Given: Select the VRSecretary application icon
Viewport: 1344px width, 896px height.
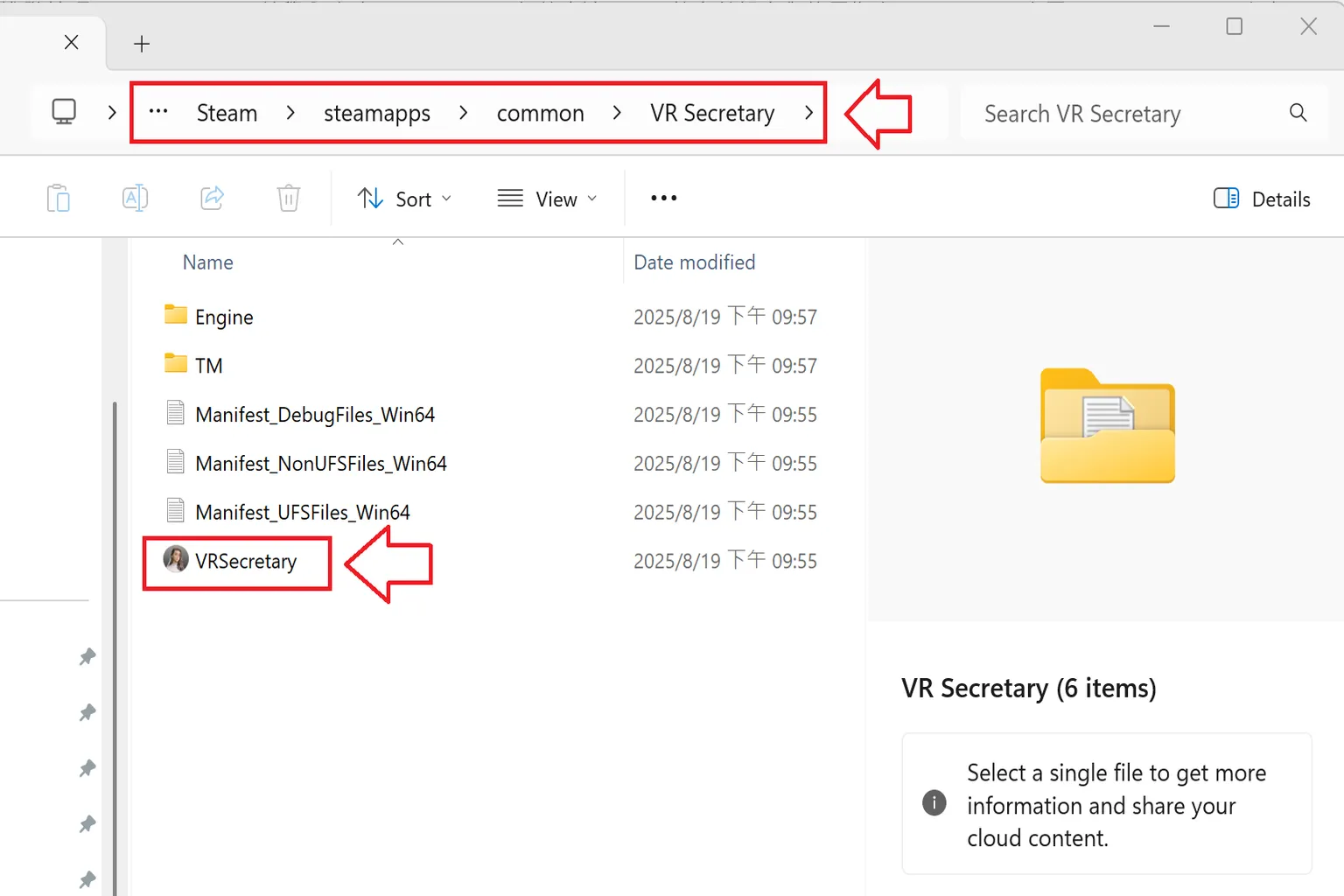Looking at the screenshot, I should tap(176, 559).
